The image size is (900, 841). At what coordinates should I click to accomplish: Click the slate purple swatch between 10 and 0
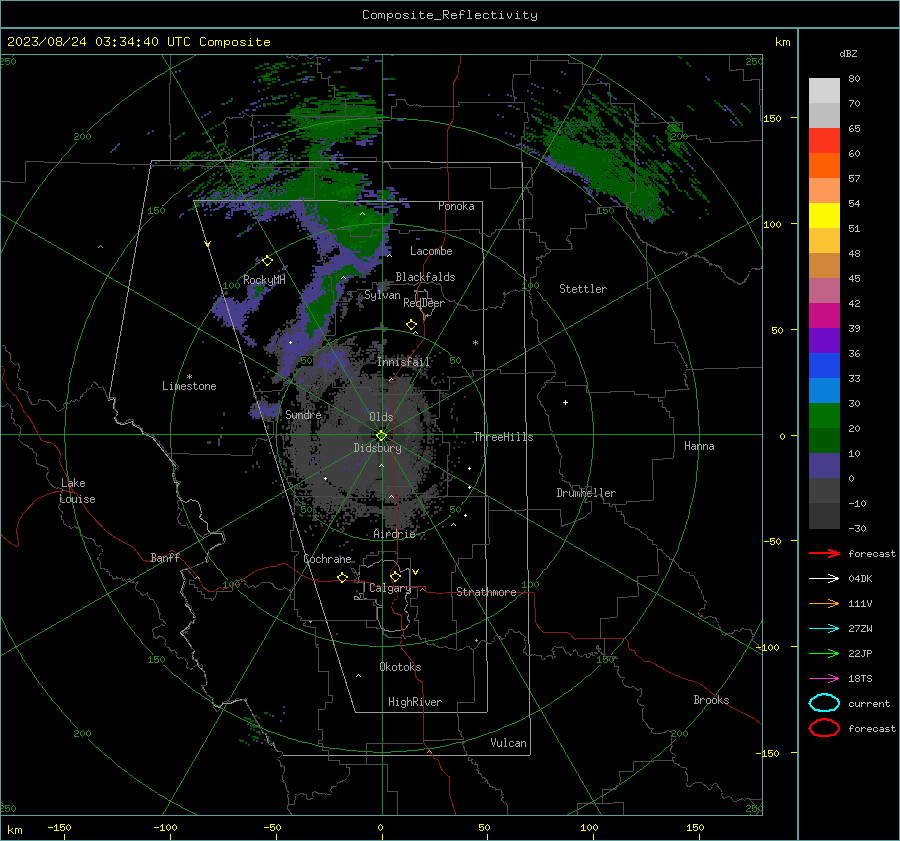coord(824,466)
